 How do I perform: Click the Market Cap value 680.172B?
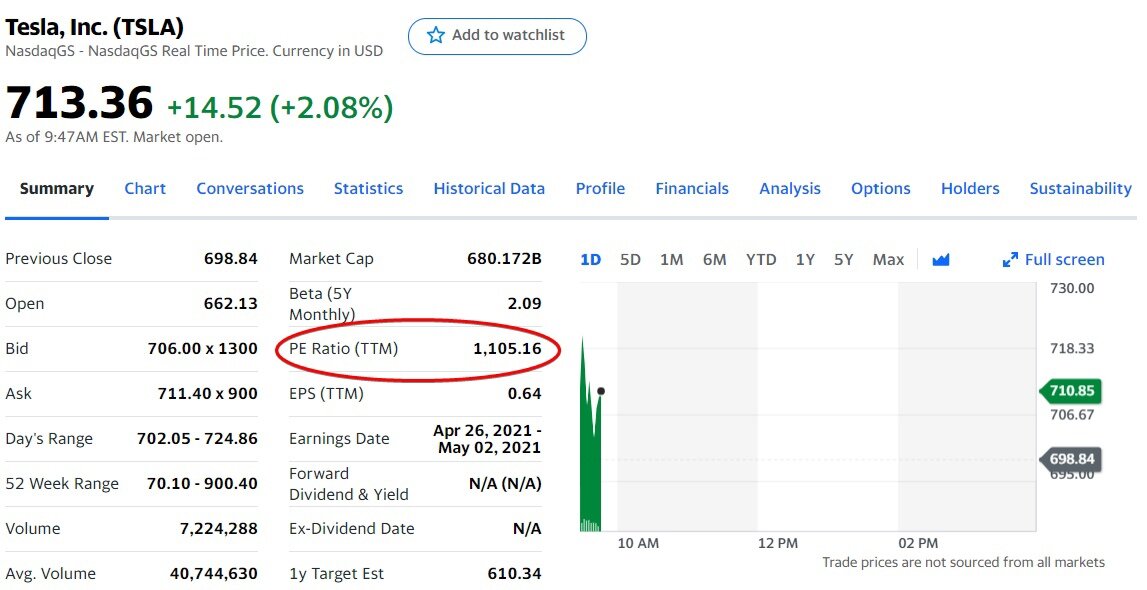tap(504, 259)
